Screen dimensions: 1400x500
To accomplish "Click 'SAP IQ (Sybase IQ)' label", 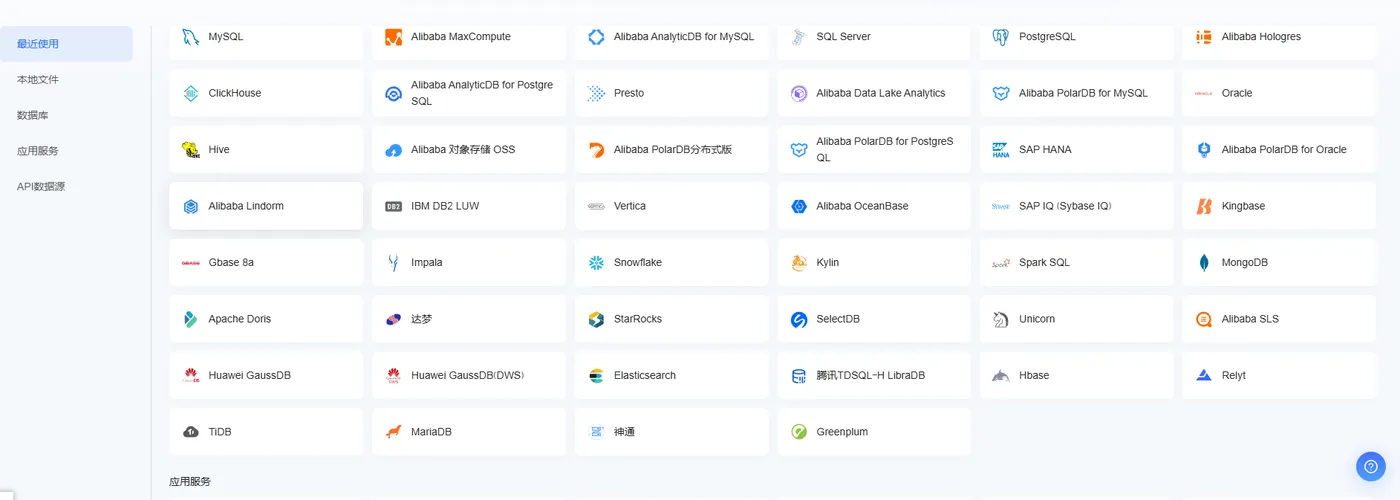I will tap(1065, 206).
